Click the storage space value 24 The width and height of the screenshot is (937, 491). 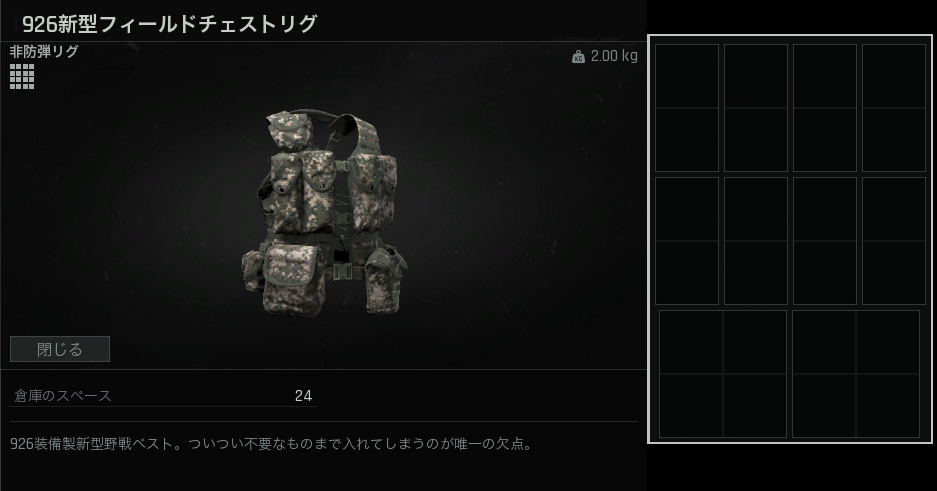303,396
